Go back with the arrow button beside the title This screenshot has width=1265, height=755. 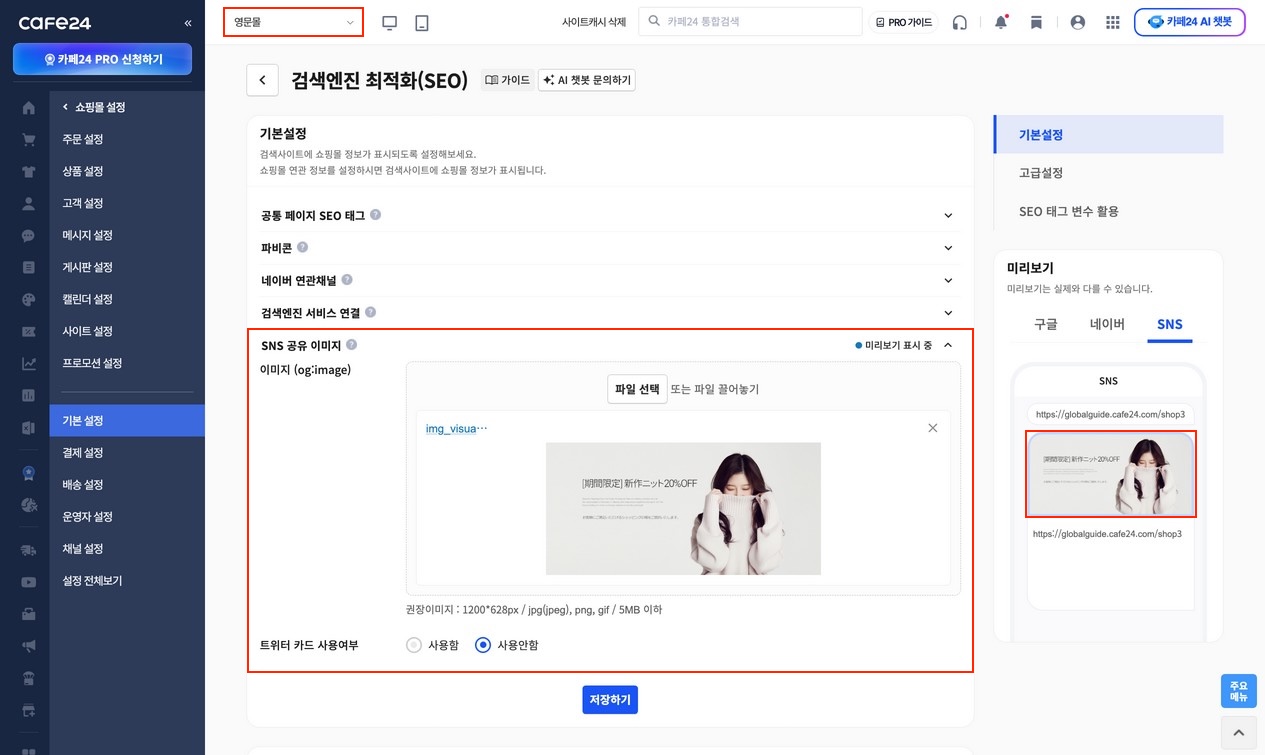click(x=262, y=80)
